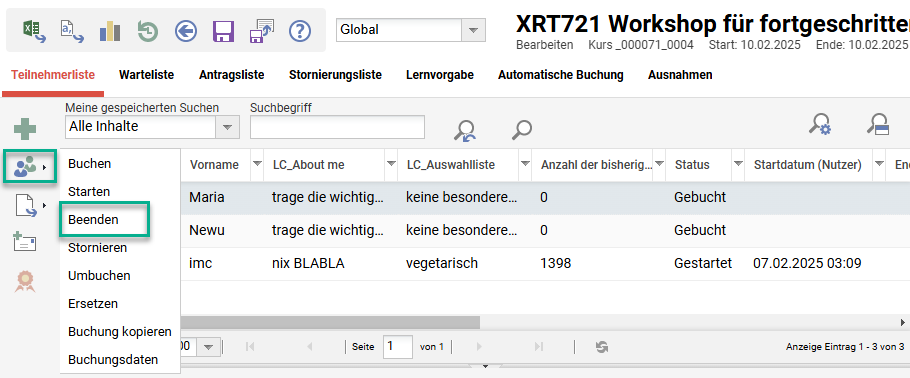Open the Vorname column filter arrow

point(257,164)
